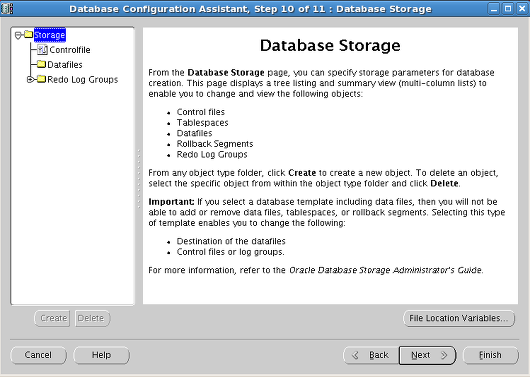Click the Redo Log Groups folder icon
The height and width of the screenshot is (377, 530).
click(41, 79)
